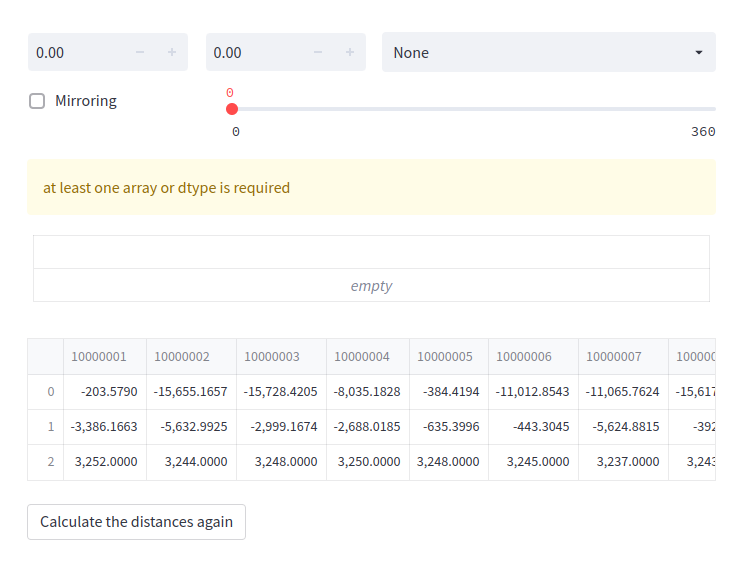Screen dimensions: 751x582
Task: Select the cell -443.3045
Action: [x=534, y=427]
